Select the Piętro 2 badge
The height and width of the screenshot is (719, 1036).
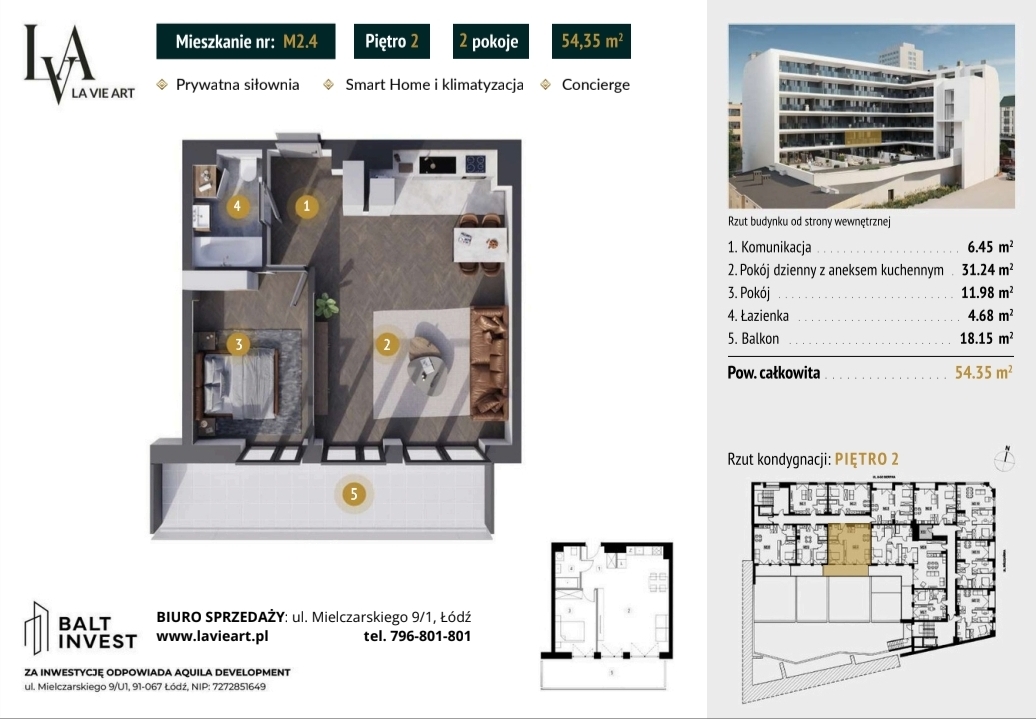click(x=392, y=41)
